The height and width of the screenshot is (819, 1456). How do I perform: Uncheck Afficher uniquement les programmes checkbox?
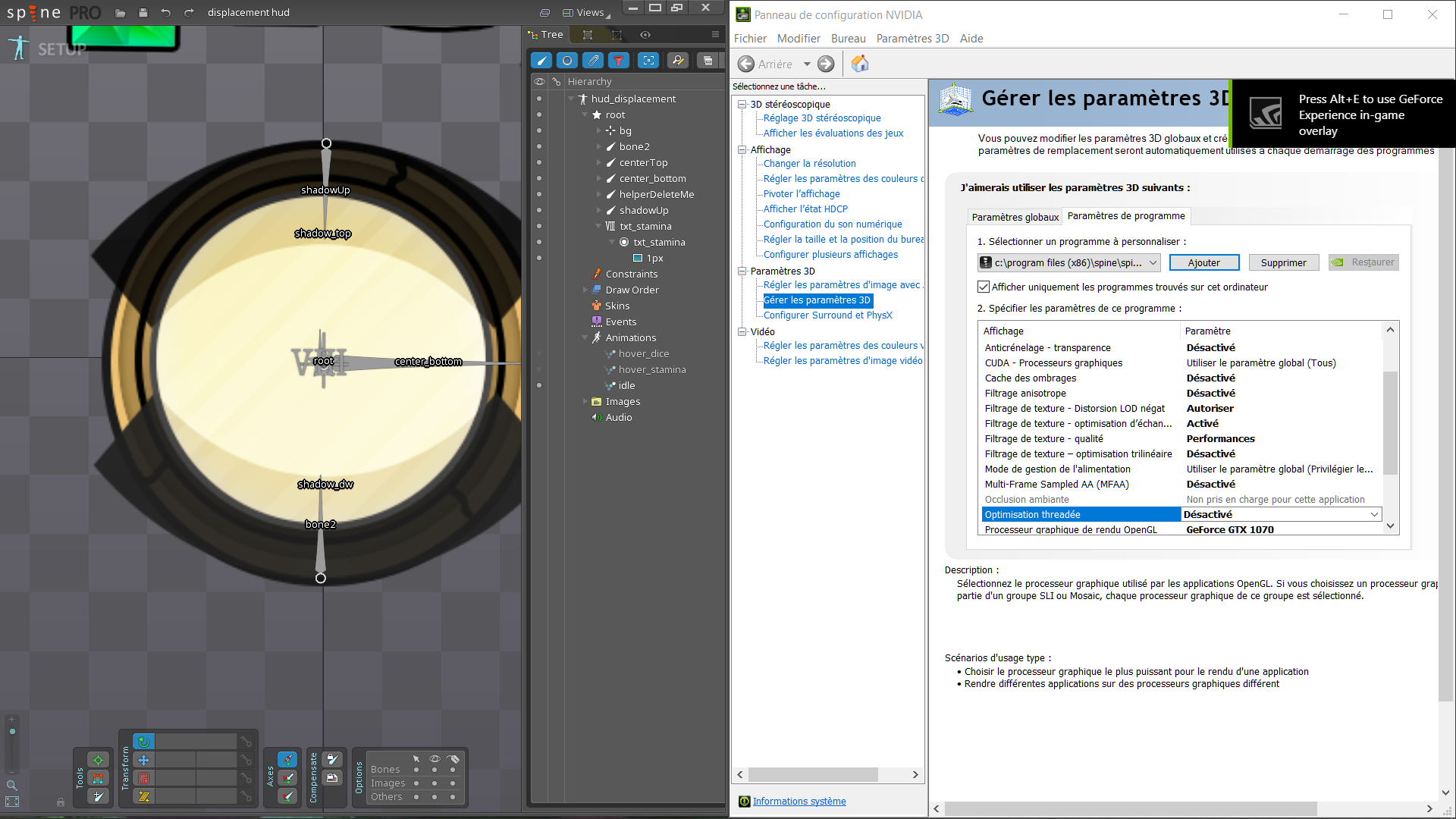point(984,287)
